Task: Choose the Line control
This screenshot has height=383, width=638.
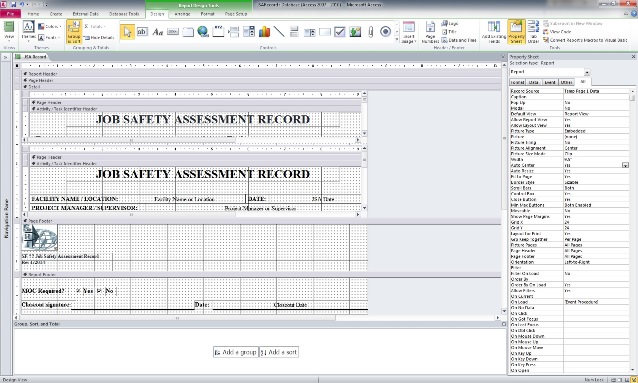Action: 279,31
